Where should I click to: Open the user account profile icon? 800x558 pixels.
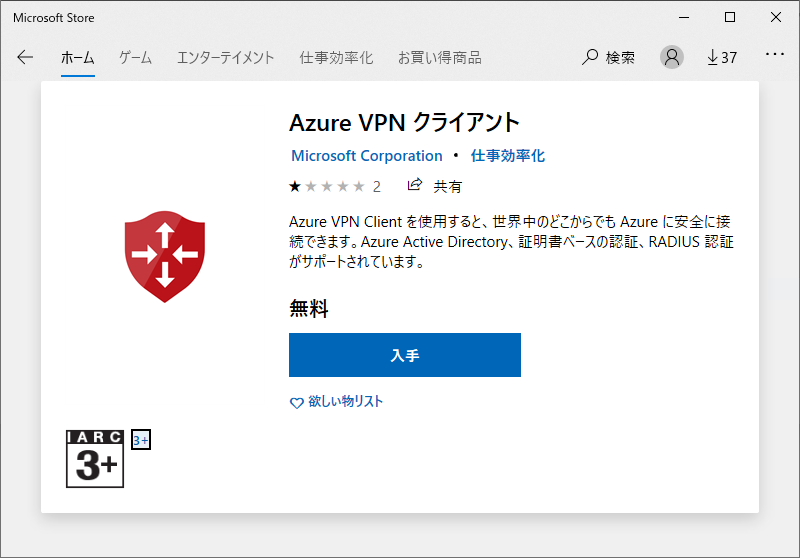pos(672,57)
